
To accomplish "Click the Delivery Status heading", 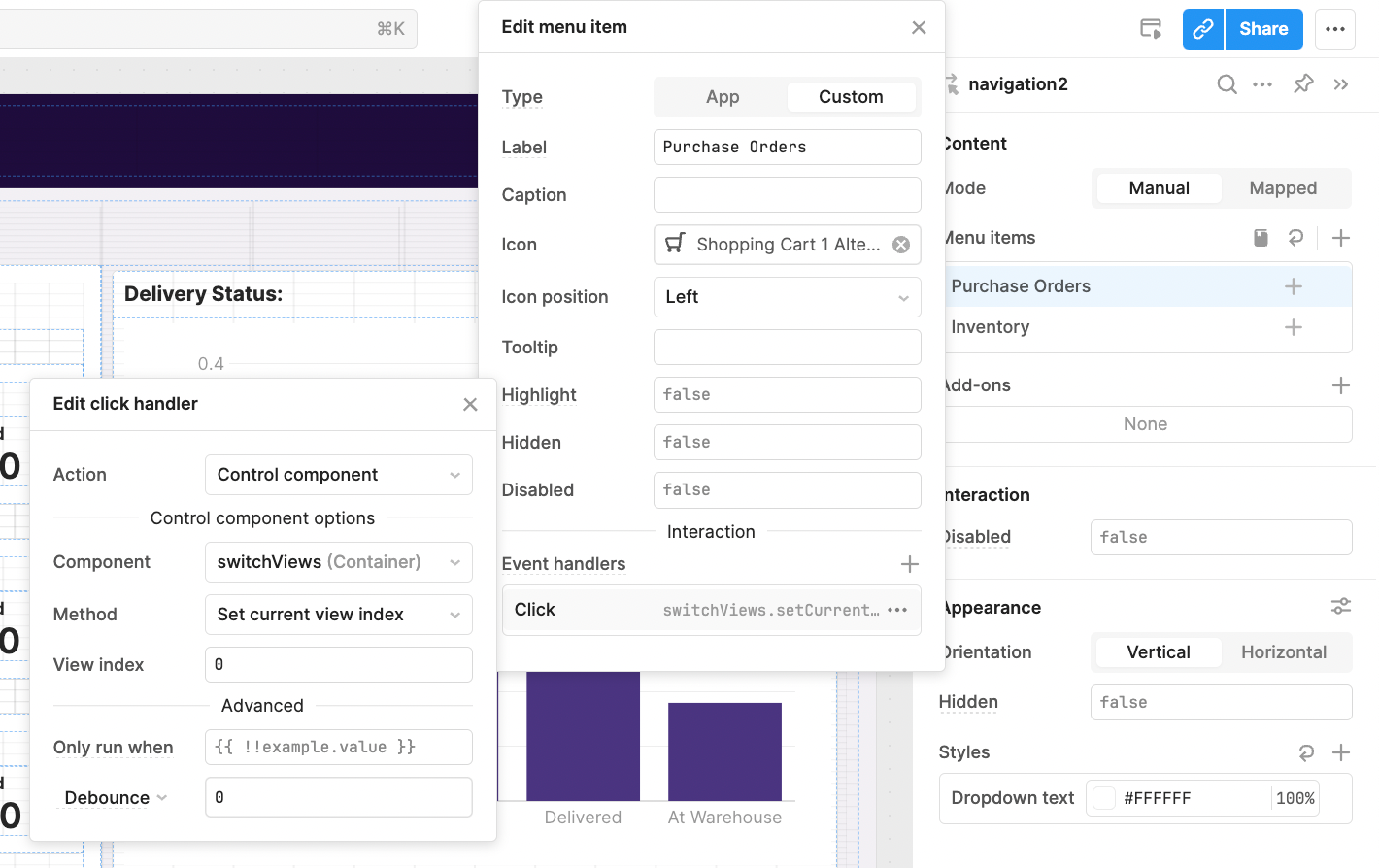I will (203, 294).
